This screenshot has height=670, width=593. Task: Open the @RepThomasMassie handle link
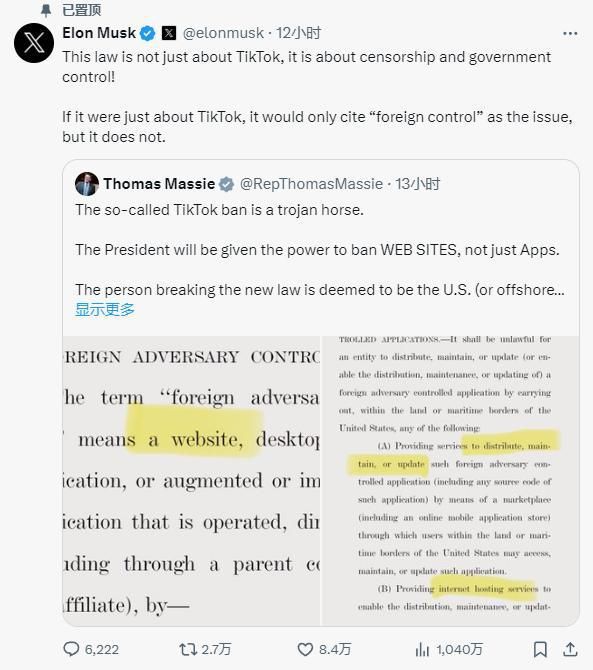(311, 184)
